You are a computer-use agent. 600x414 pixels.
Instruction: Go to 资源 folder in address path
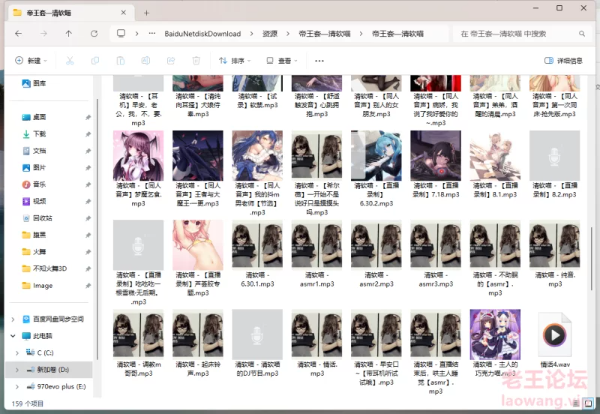tap(270, 34)
